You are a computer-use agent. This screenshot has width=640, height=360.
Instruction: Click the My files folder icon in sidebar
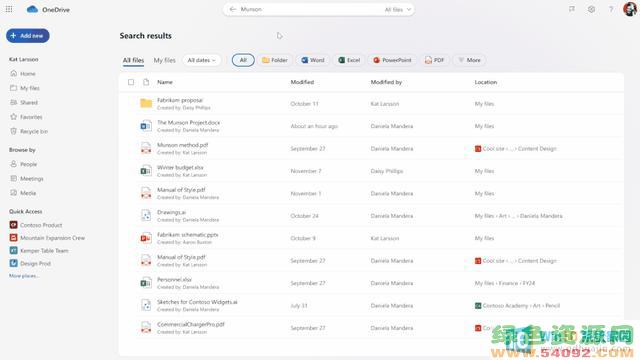(13, 88)
